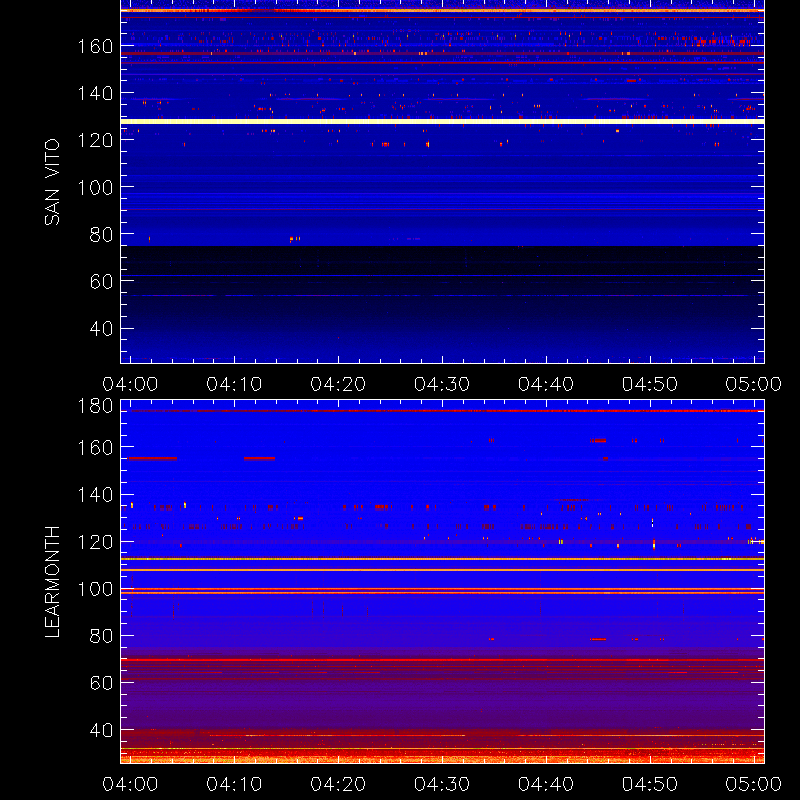800x800 pixels.
Task: Select the 60 frequency tick on Learmonth plot
Action: tap(102, 683)
